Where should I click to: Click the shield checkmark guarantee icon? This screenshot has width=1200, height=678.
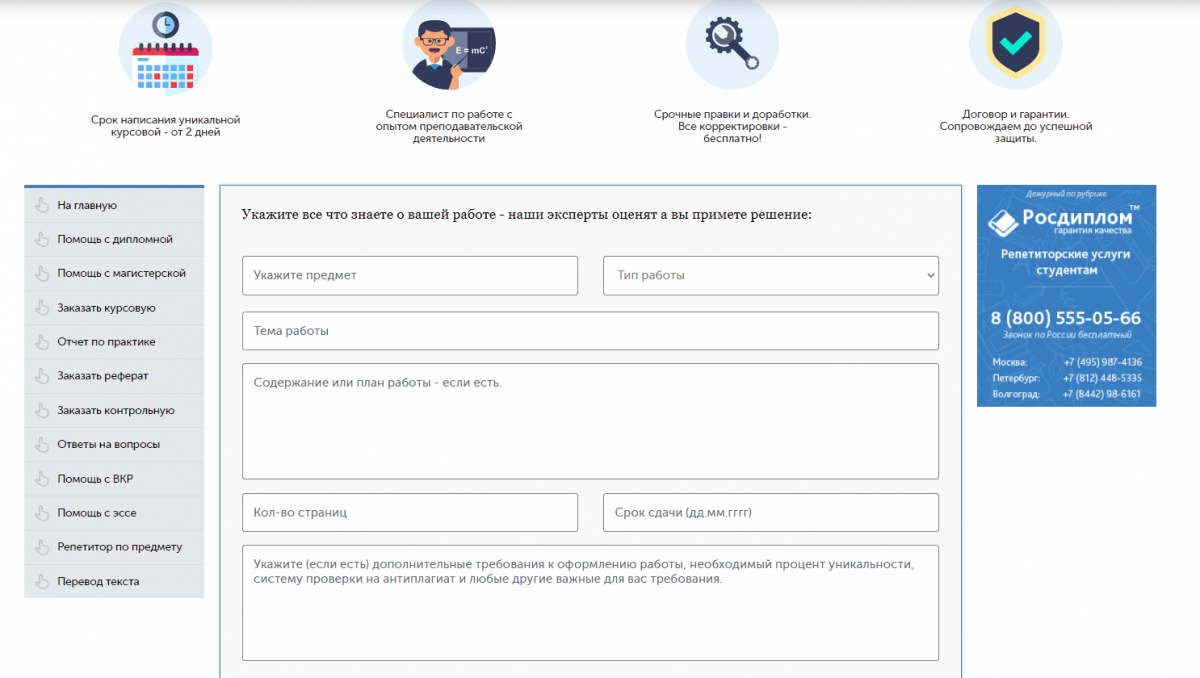(1015, 45)
